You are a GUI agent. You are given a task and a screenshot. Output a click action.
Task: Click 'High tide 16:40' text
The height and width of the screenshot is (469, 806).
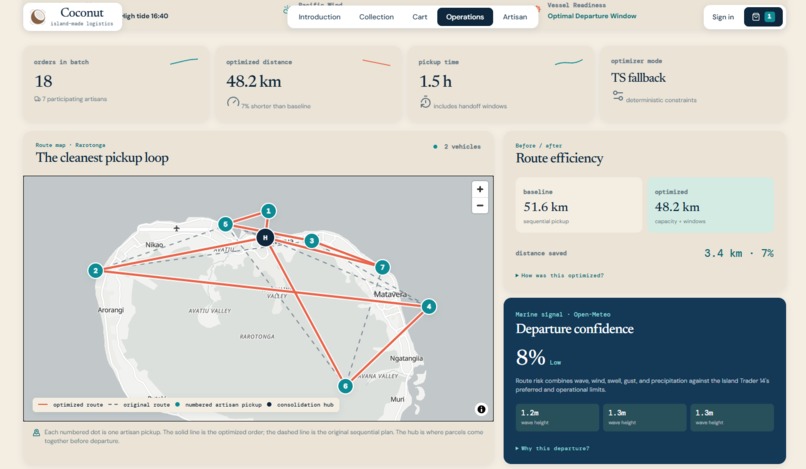pyautogui.click(x=145, y=16)
